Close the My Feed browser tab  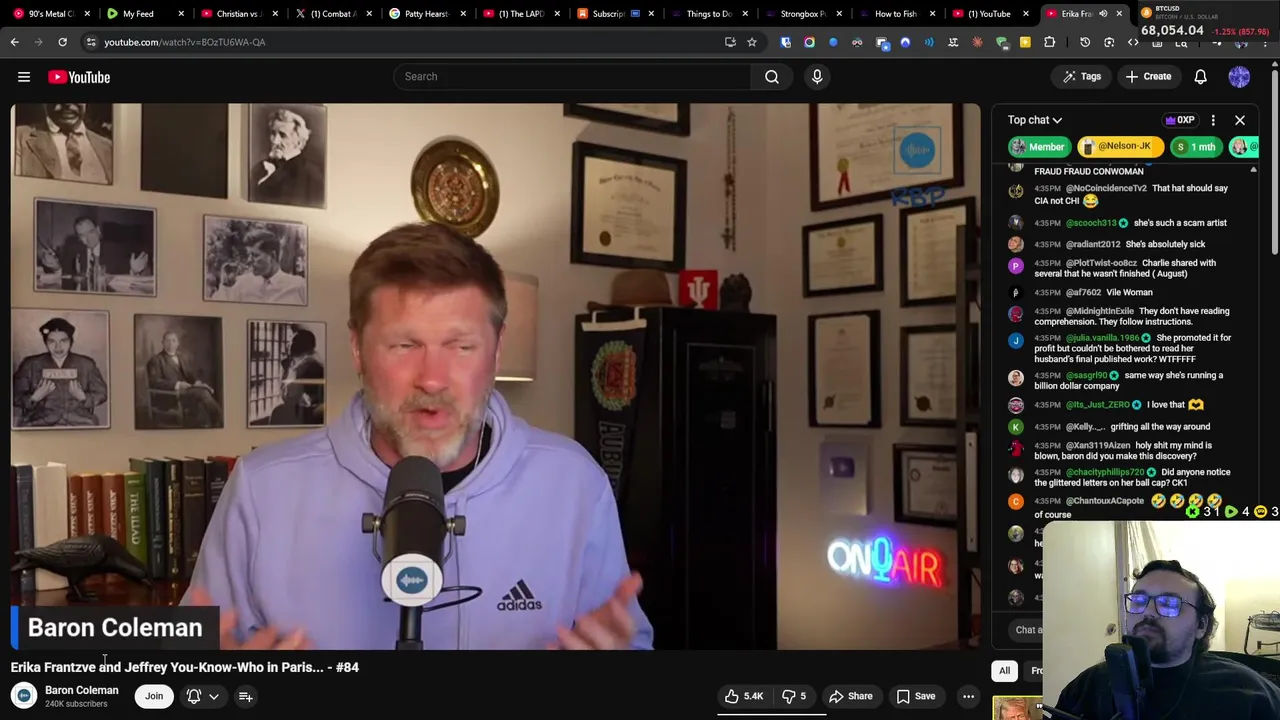pos(181,14)
